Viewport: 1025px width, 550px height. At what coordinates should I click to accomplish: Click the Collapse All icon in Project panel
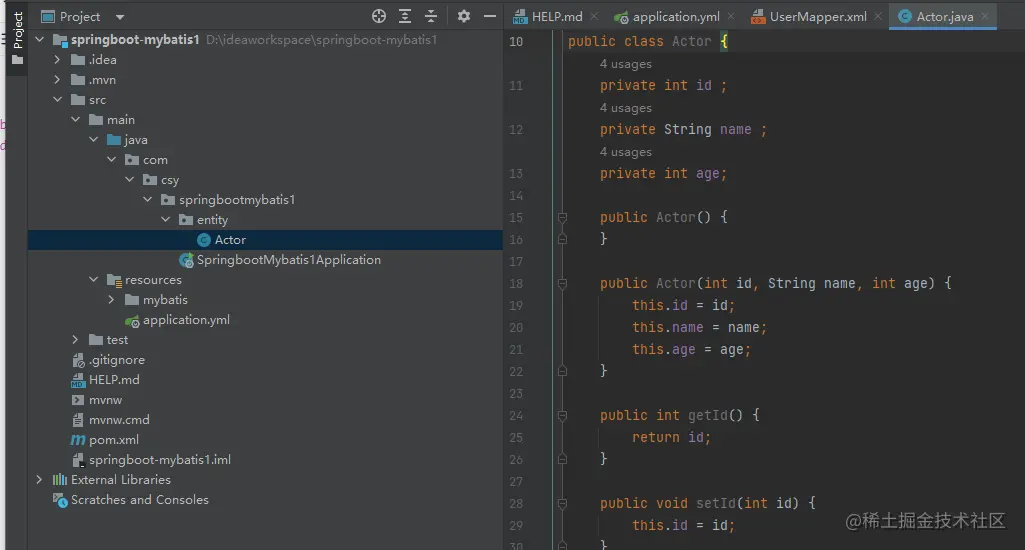[x=431, y=16]
